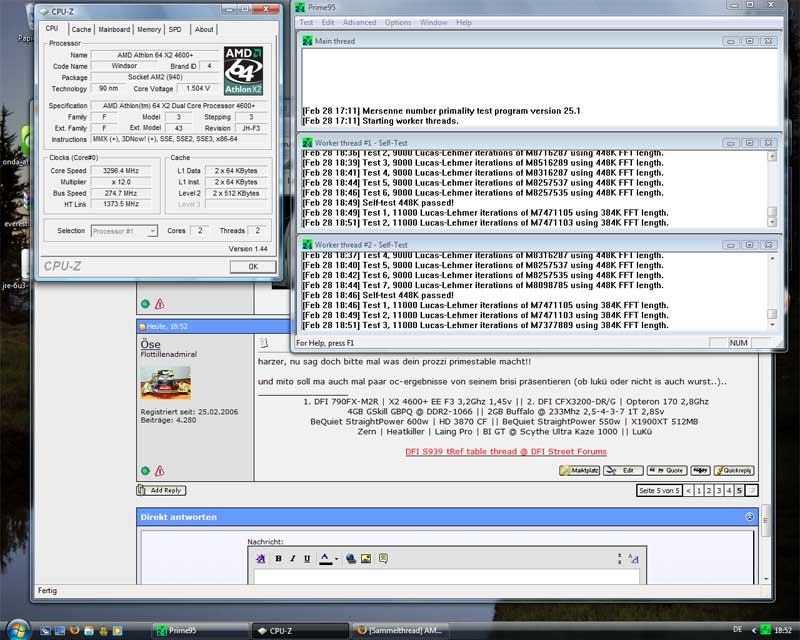Open the Edit menu in Prime95
This screenshot has height=640, width=800.
click(x=328, y=22)
